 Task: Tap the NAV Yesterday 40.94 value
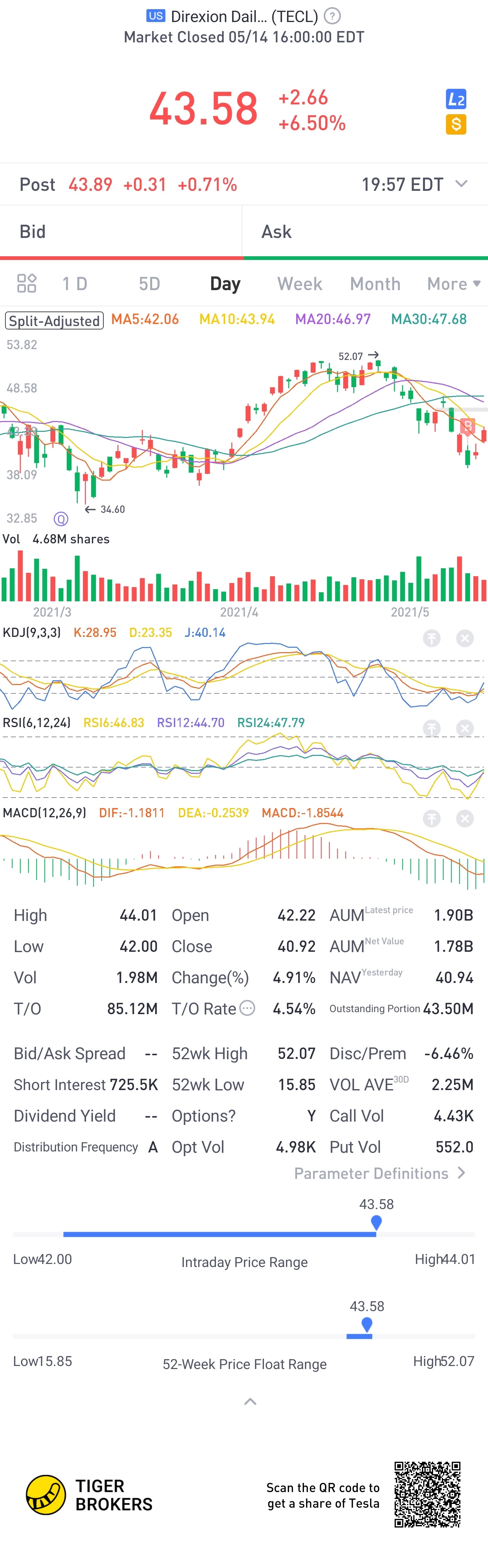454,977
